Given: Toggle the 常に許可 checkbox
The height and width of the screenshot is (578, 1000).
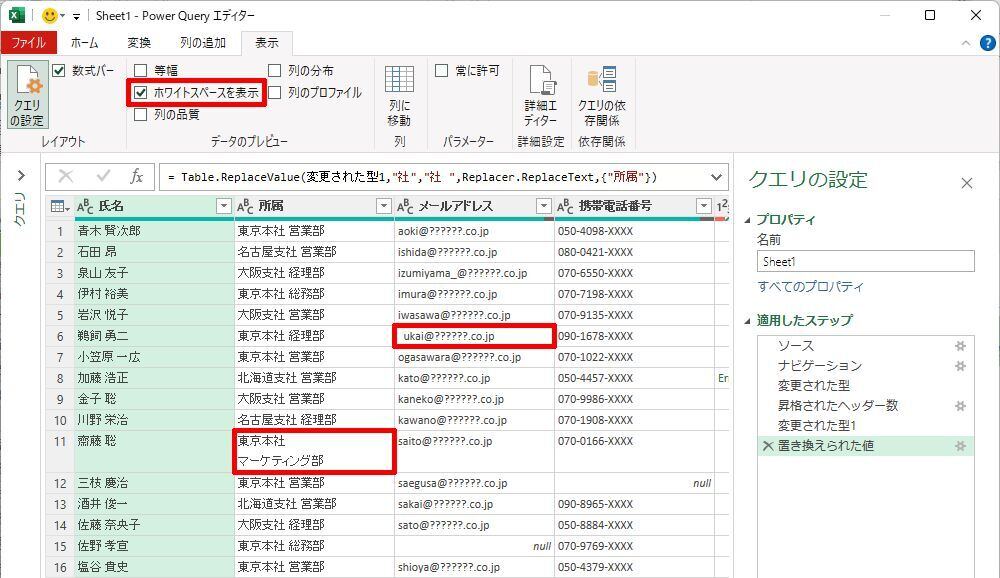Looking at the screenshot, I should pyautogui.click(x=441, y=71).
